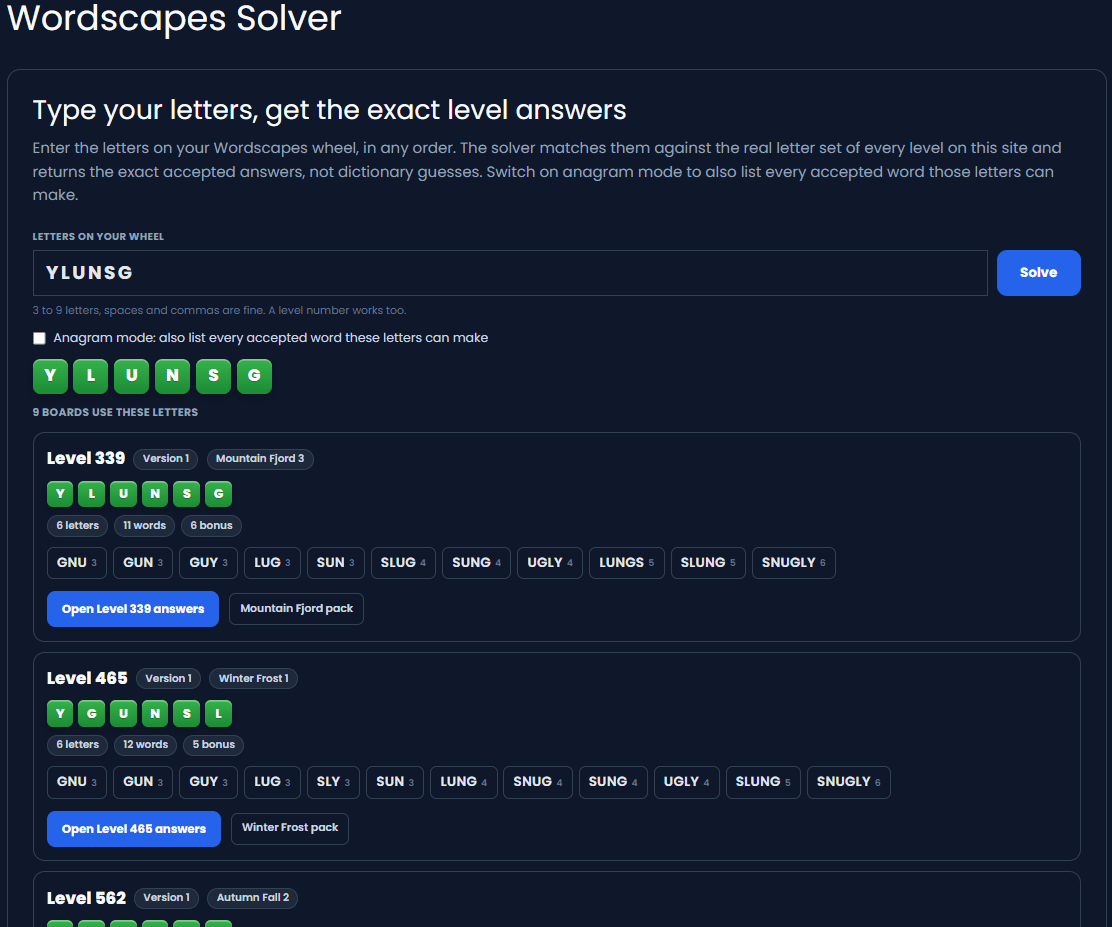Select the G tile below the input
Viewport: 1112px width, 927px height.
pyautogui.click(x=254, y=376)
